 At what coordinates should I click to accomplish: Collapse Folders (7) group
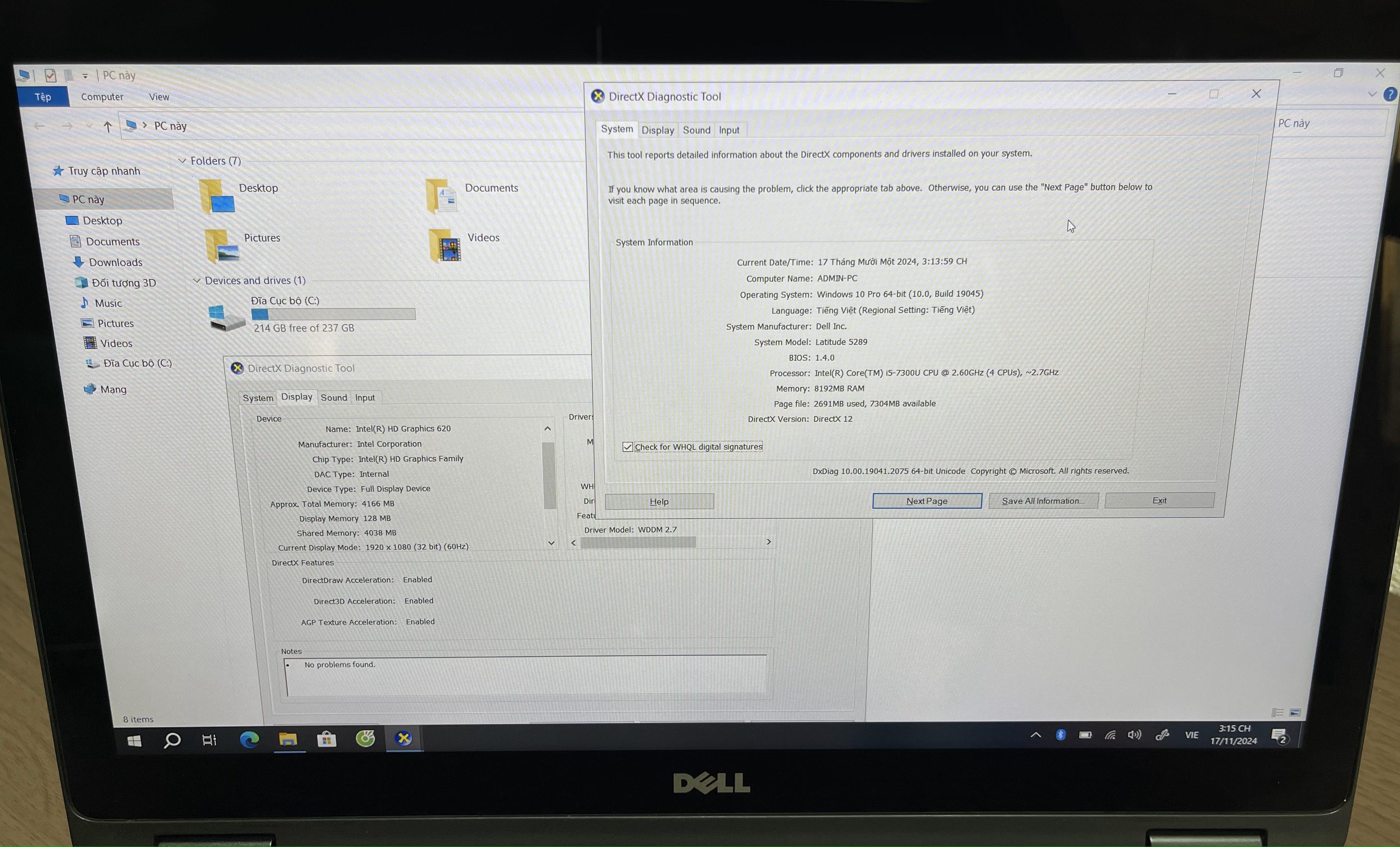pyautogui.click(x=182, y=161)
